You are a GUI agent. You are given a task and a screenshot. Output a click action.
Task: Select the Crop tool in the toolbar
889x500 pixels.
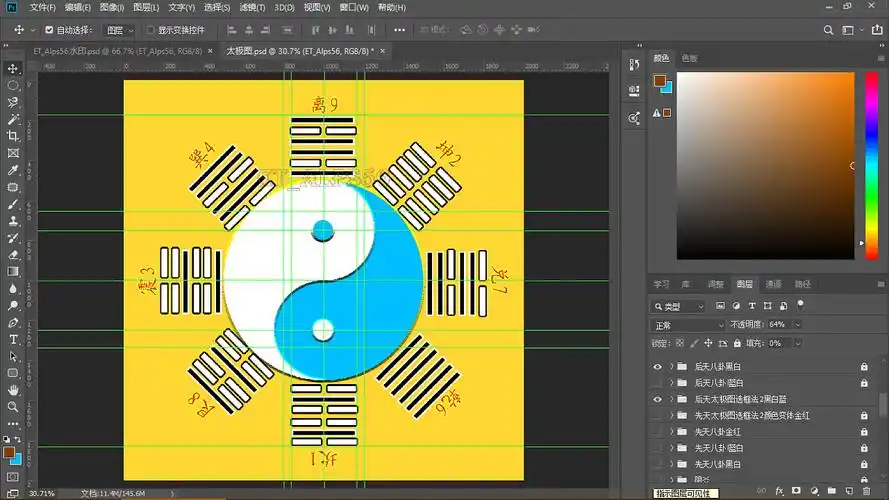point(13,136)
